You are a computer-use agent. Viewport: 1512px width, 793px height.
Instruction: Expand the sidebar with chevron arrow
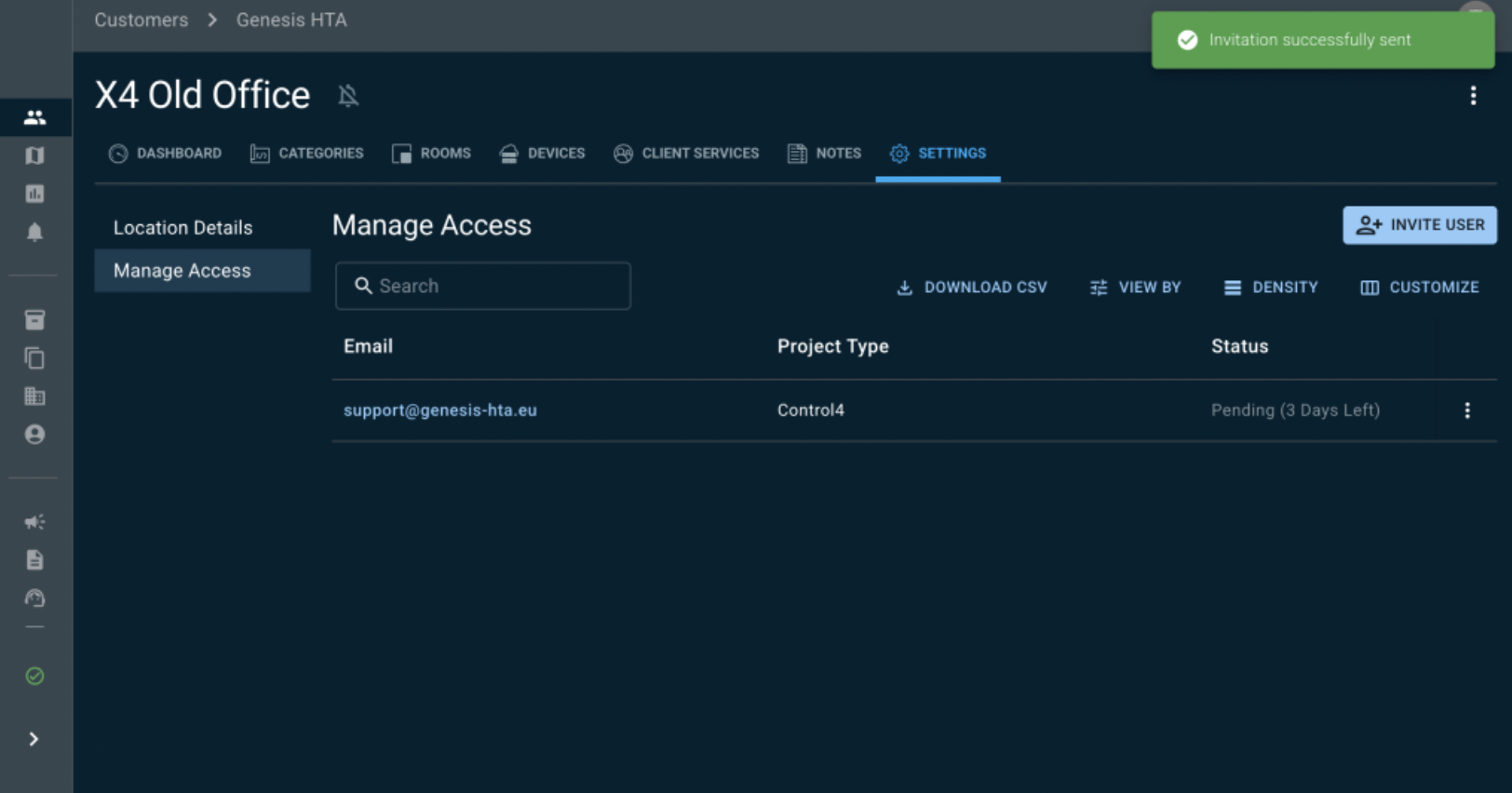pyautogui.click(x=34, y=739)
